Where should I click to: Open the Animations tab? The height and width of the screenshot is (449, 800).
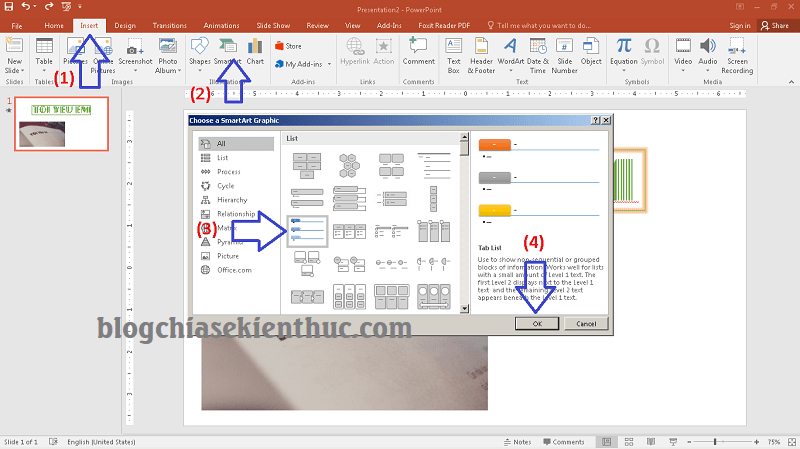click(221, 26)
